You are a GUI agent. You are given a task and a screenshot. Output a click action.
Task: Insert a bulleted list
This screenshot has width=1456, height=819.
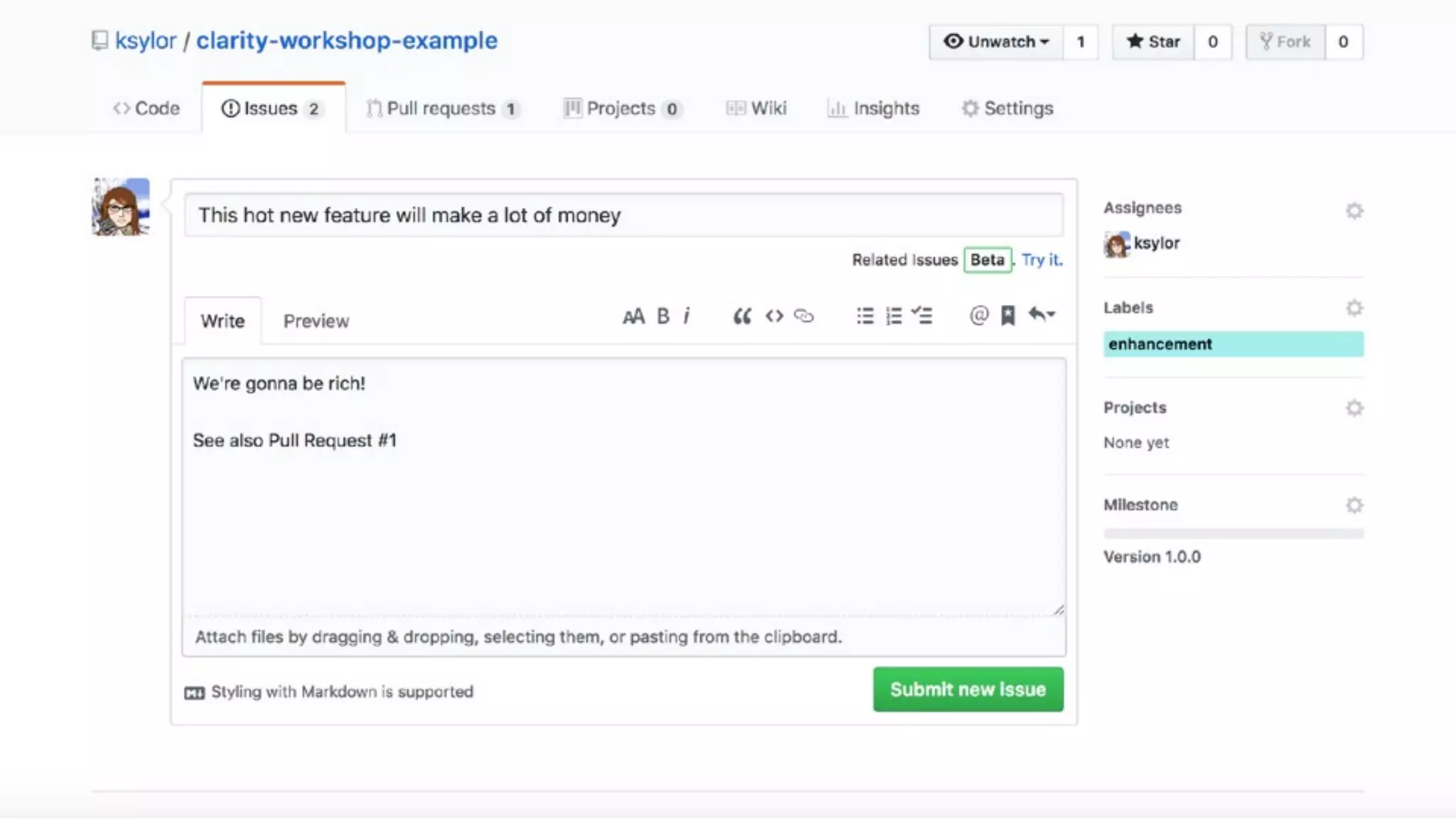coord(864,316)
